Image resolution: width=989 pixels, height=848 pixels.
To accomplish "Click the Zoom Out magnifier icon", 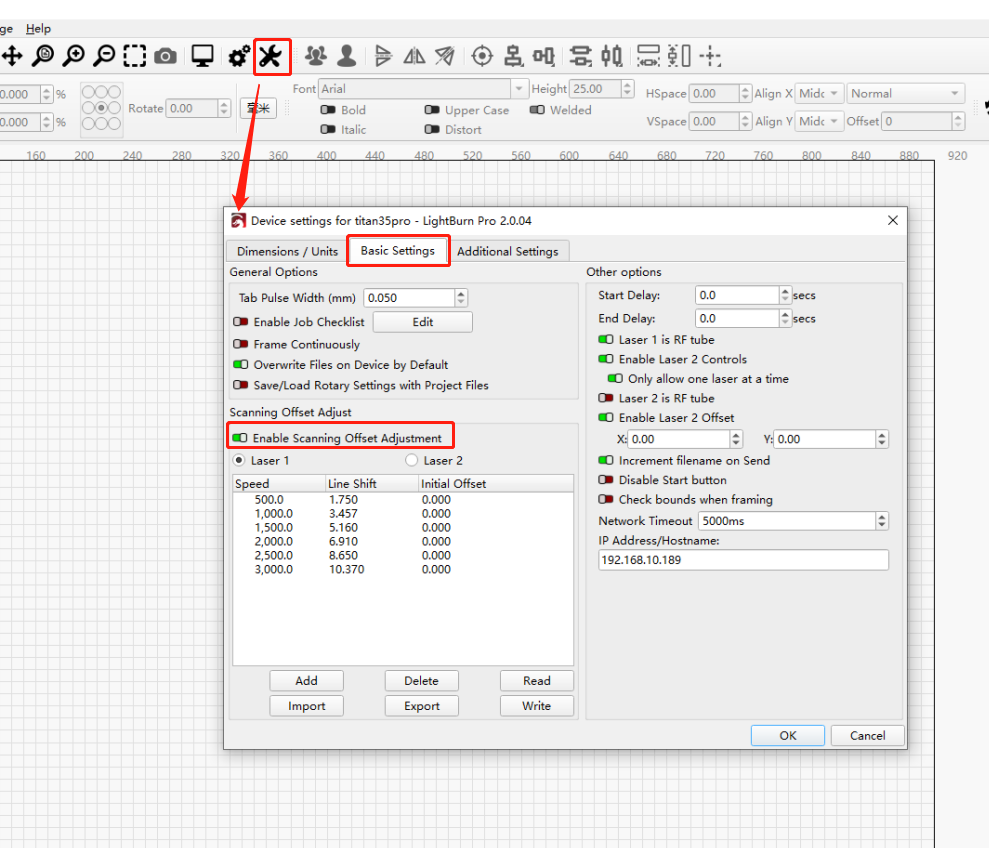I will [105, 56].
